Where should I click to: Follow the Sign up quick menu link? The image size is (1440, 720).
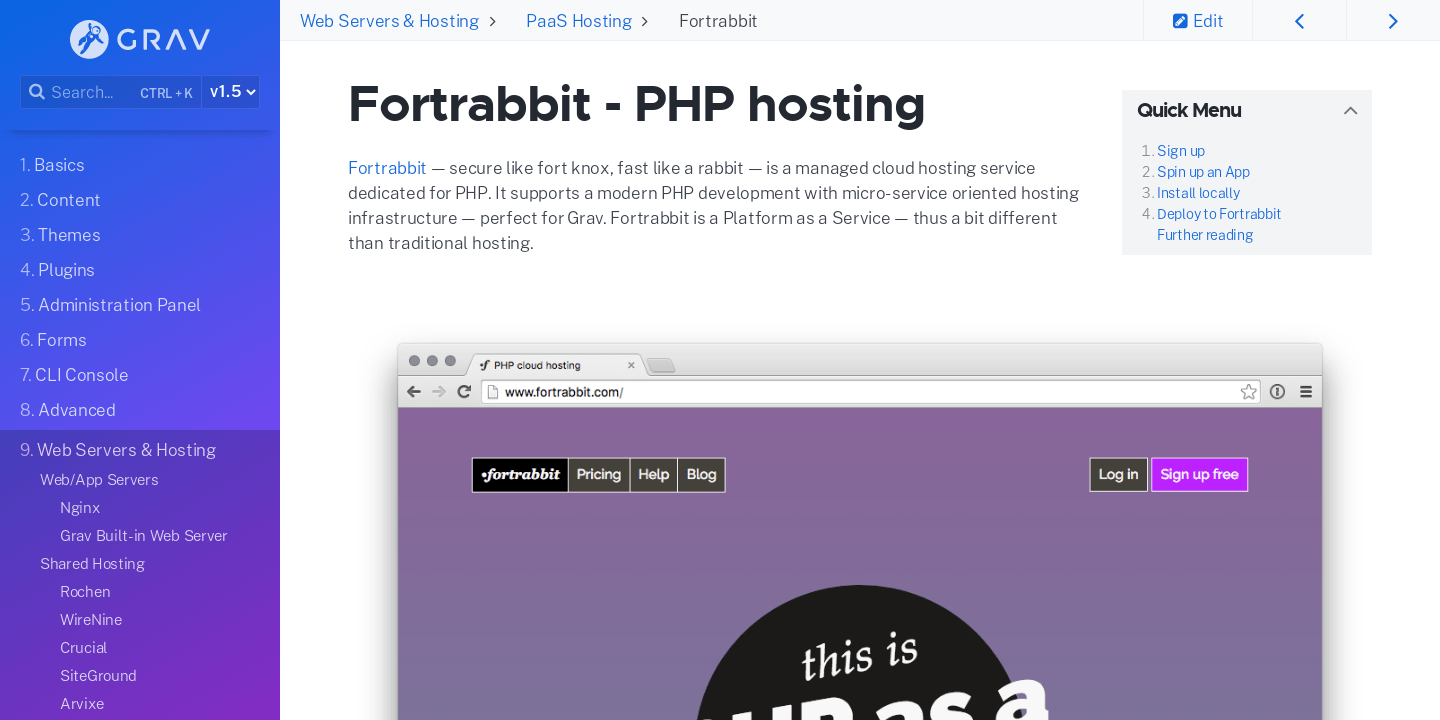1181,150
